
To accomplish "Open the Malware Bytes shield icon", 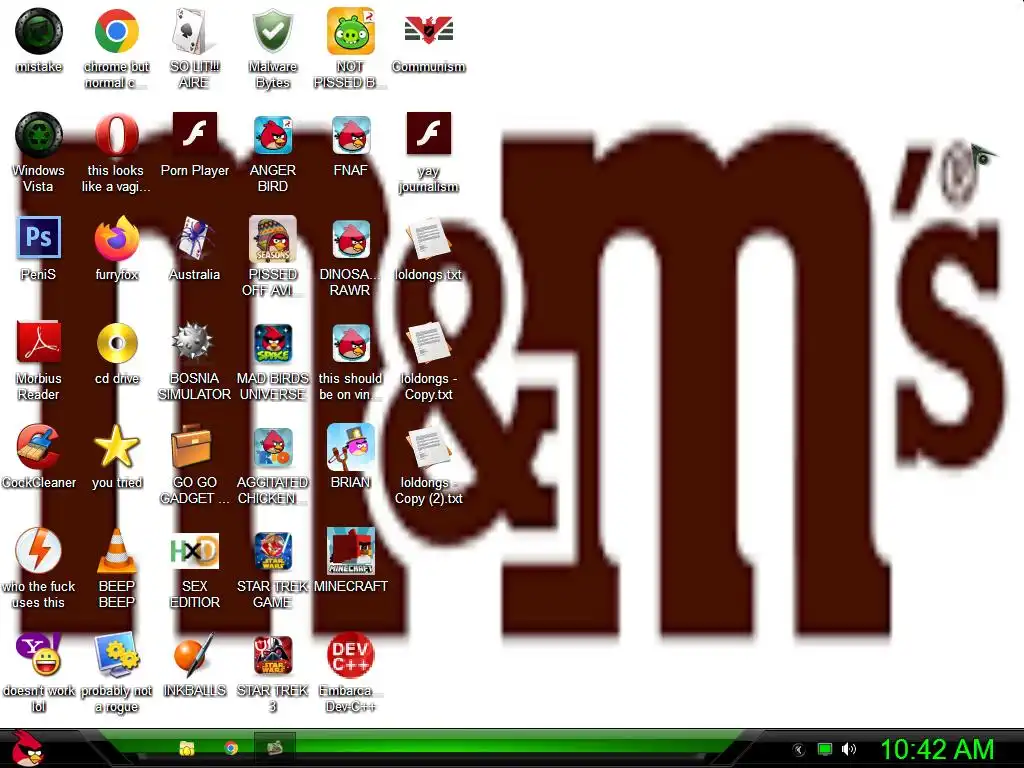I will click(x=272, y=31).
